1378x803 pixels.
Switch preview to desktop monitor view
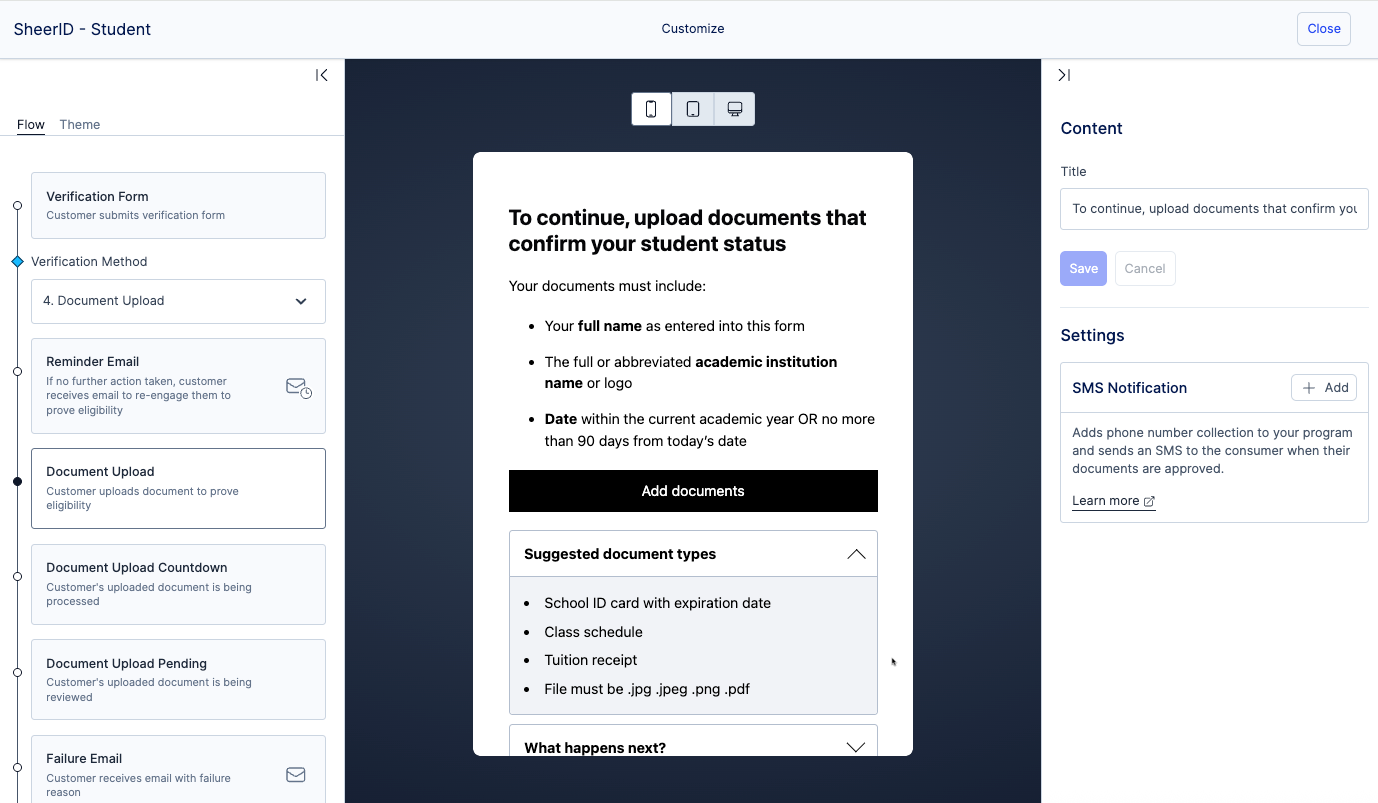(x=734, y=109)
